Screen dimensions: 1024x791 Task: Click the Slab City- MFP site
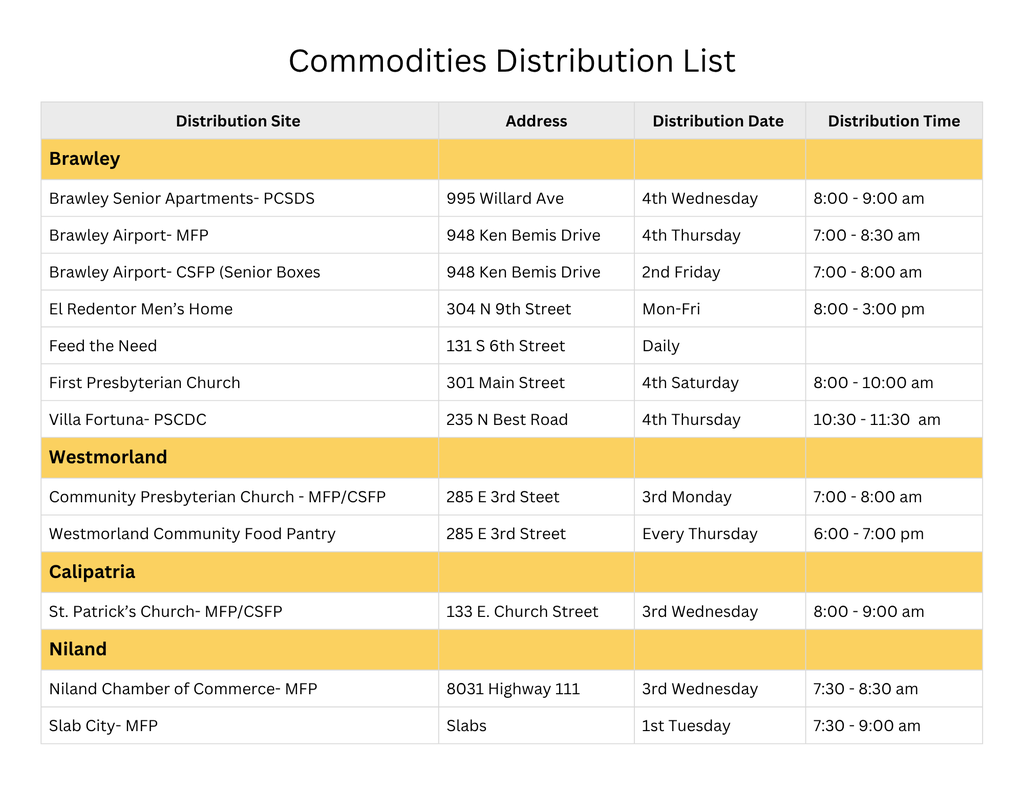[103, 726]
